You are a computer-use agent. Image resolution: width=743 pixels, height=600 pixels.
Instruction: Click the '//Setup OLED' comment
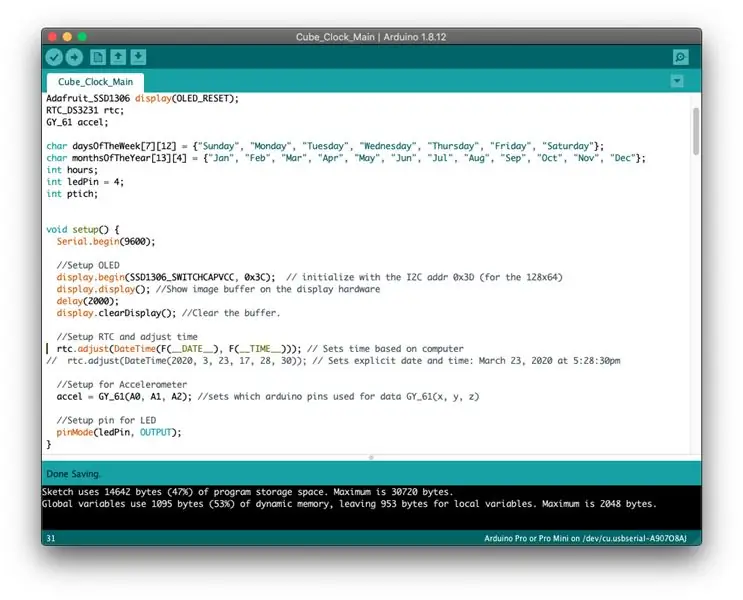pos(88,265)
